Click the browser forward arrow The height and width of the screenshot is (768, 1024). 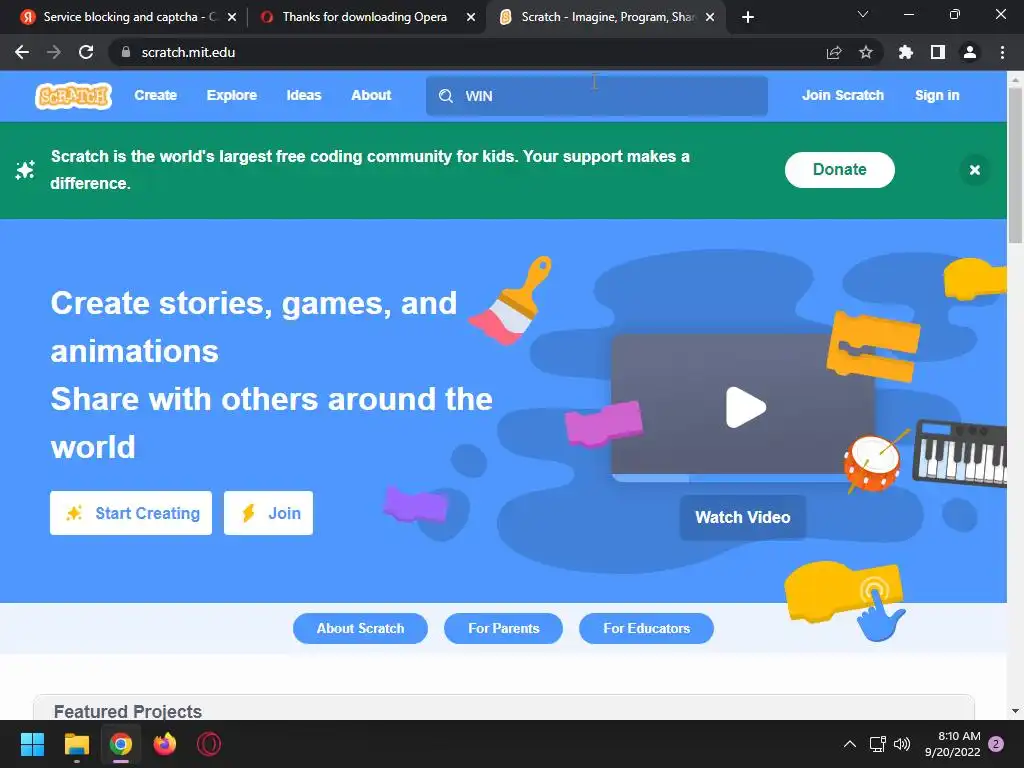54,52
